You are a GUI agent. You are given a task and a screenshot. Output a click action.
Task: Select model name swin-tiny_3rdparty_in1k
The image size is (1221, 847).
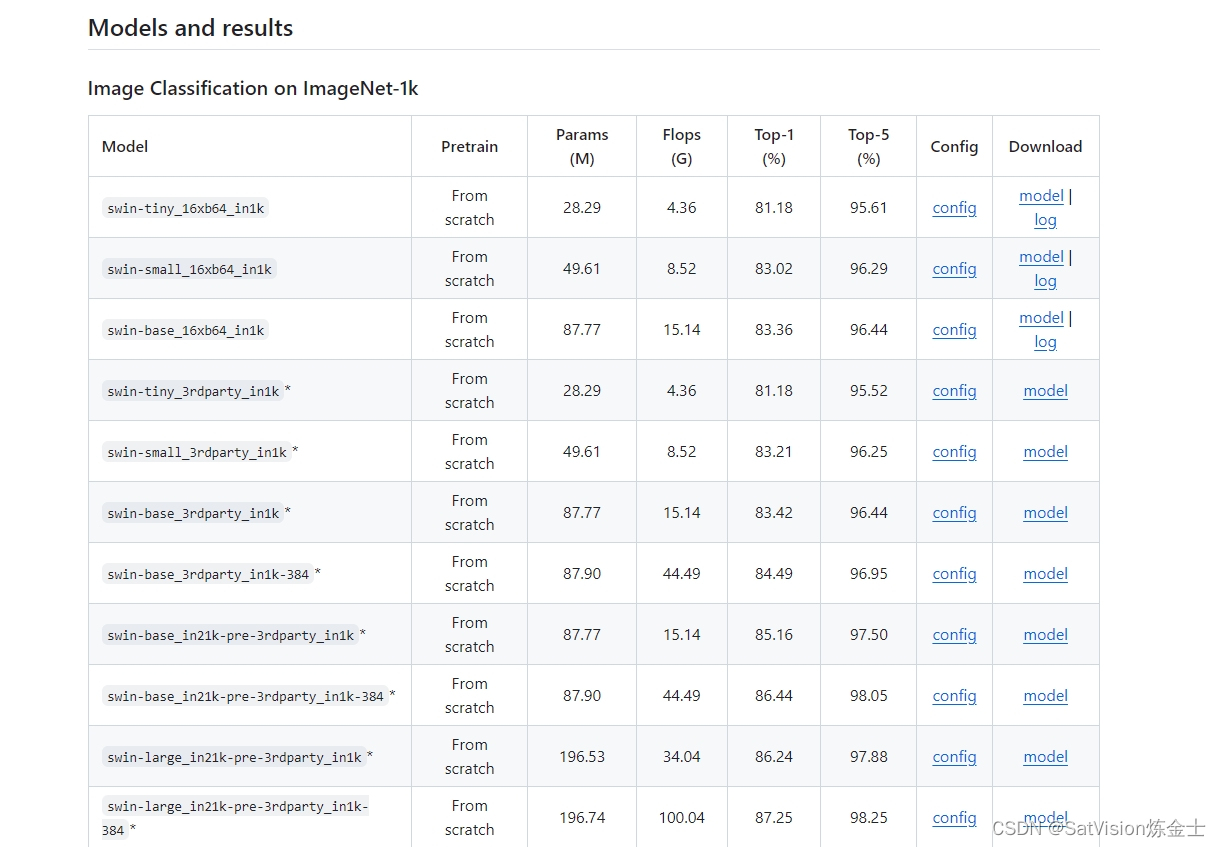pyautogui.click(x=193, y=391)
